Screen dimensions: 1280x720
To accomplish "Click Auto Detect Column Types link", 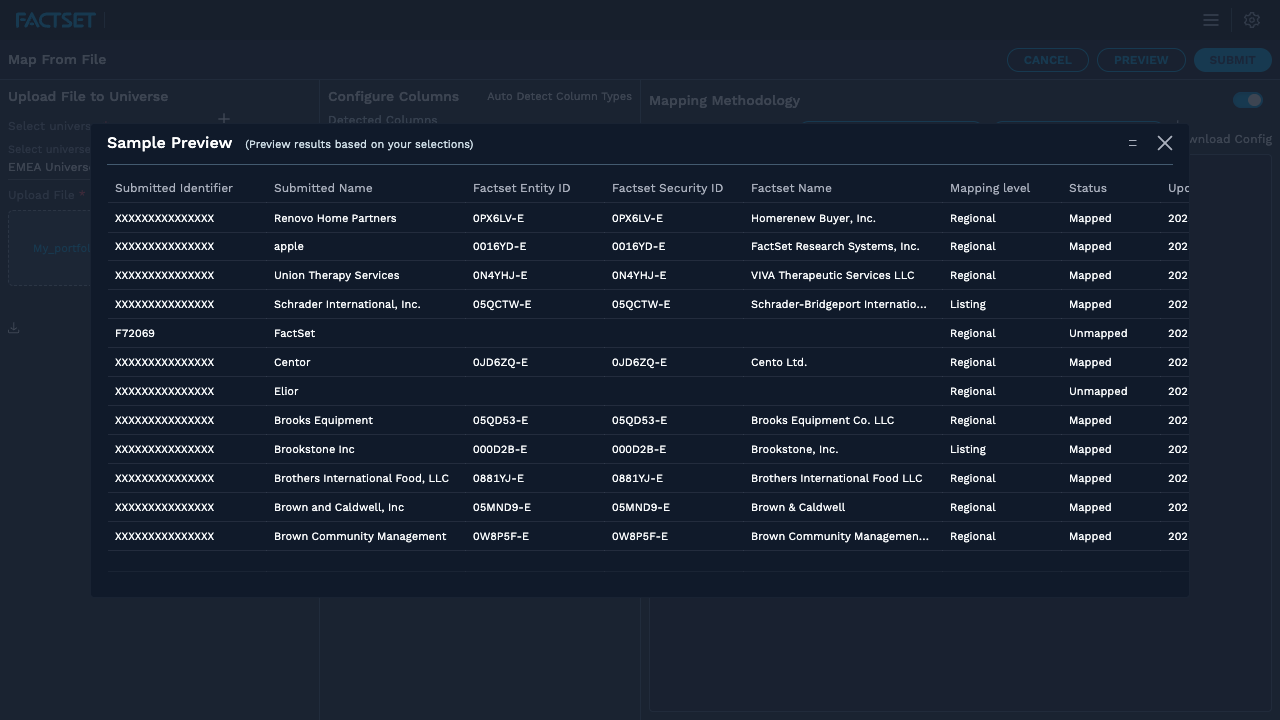I will (559, 96).
